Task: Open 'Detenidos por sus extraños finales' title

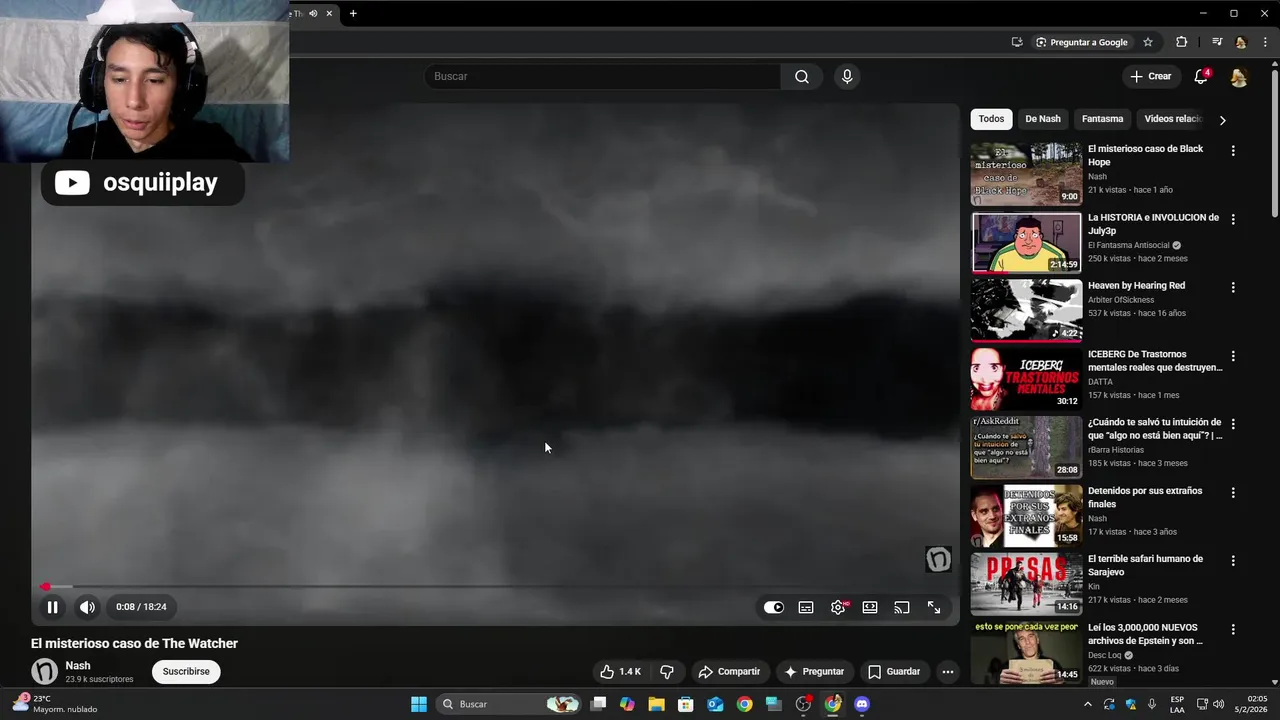Action: [1145, 498]
